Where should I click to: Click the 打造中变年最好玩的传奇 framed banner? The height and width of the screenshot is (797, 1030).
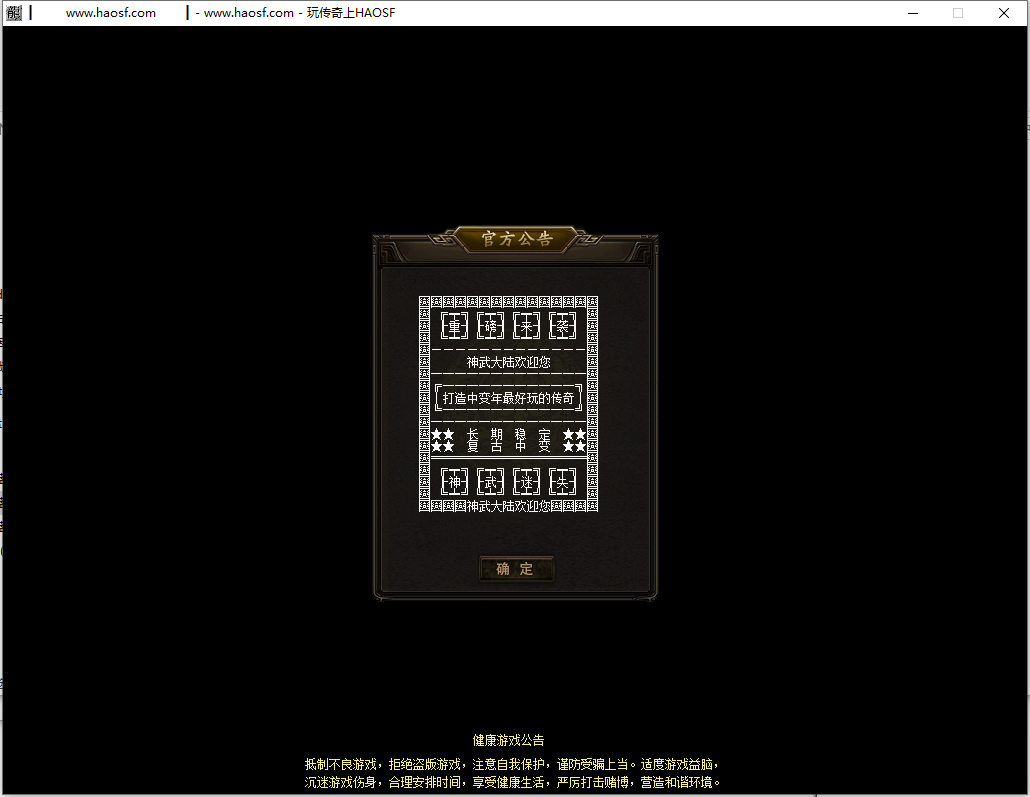coord(508,398)
